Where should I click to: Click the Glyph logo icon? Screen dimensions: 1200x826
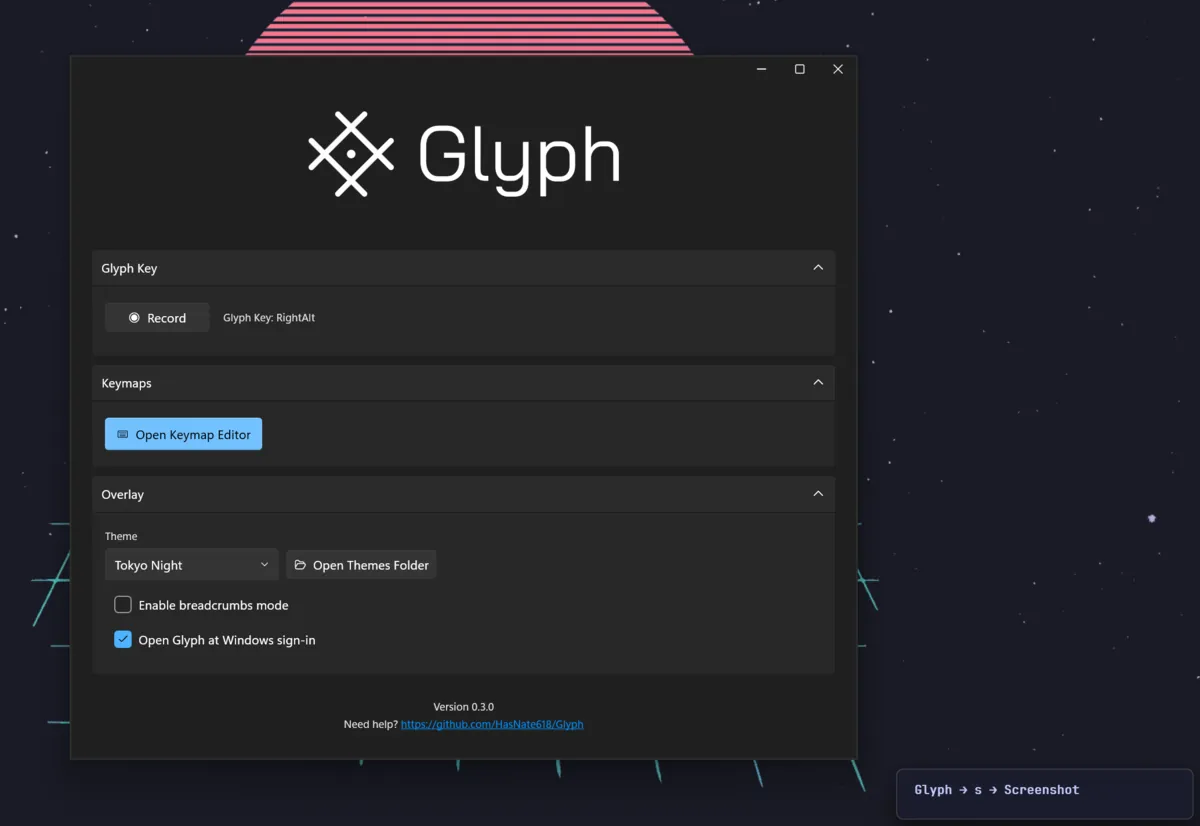coord(351,154)
